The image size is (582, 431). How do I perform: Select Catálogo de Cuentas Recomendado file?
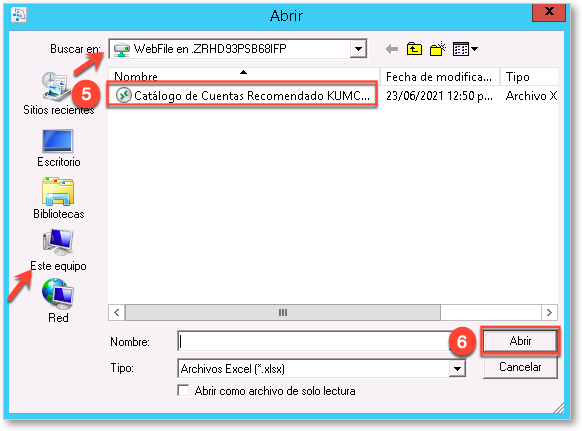(x=242, y=95)
